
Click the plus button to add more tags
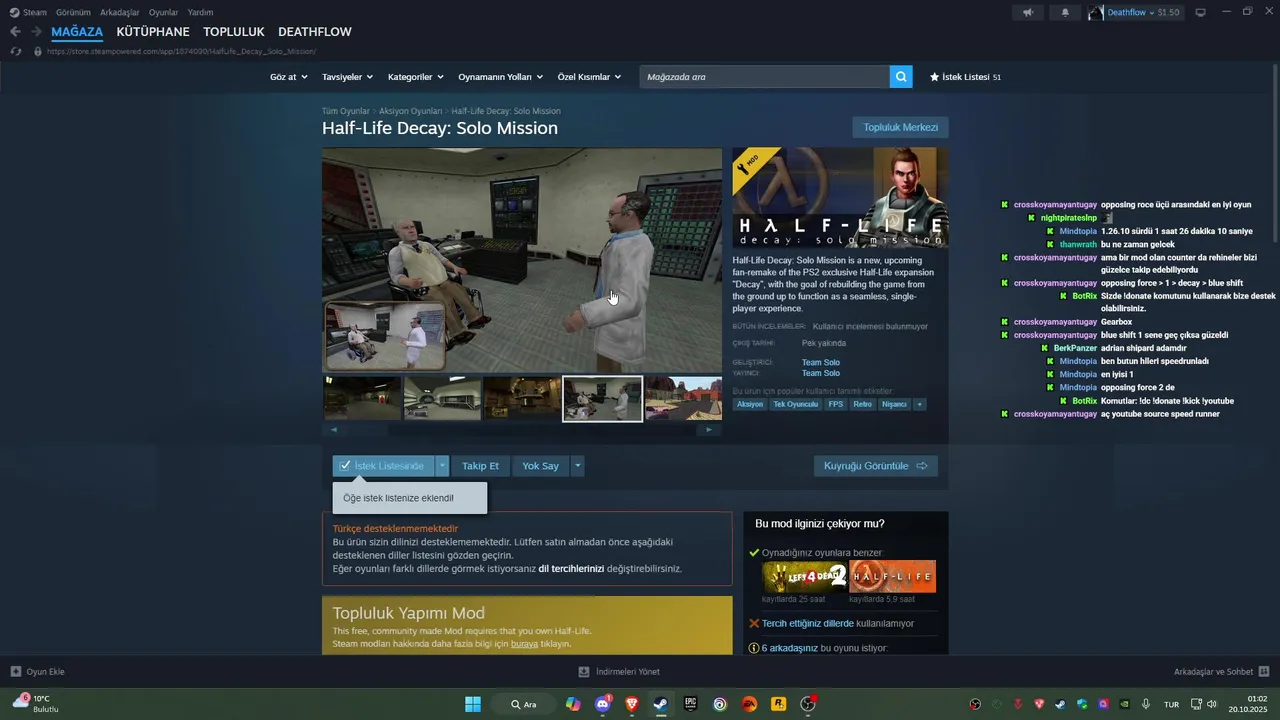[919, 404]
